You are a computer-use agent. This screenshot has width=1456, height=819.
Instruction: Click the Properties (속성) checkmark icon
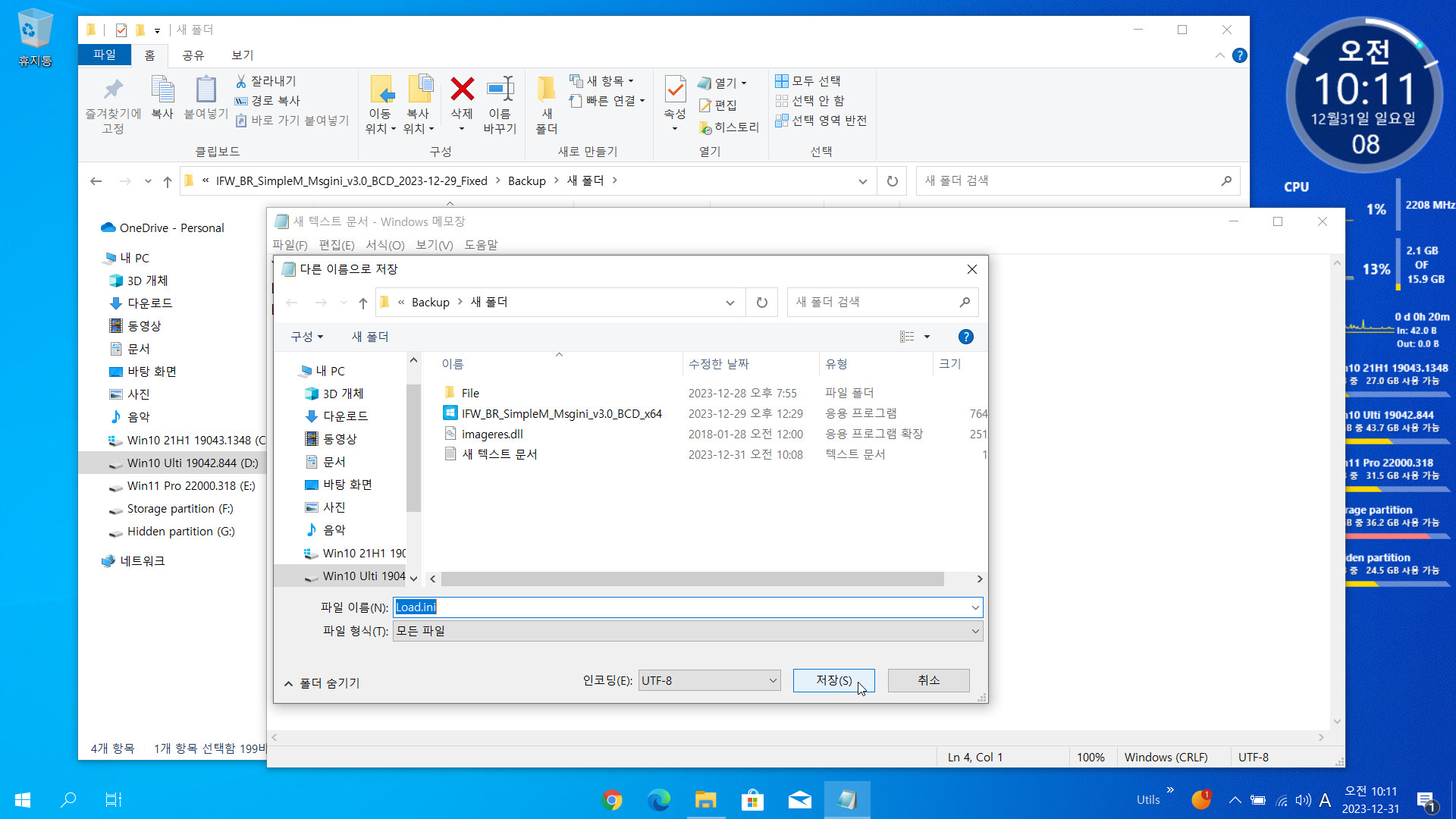point(675,89)
